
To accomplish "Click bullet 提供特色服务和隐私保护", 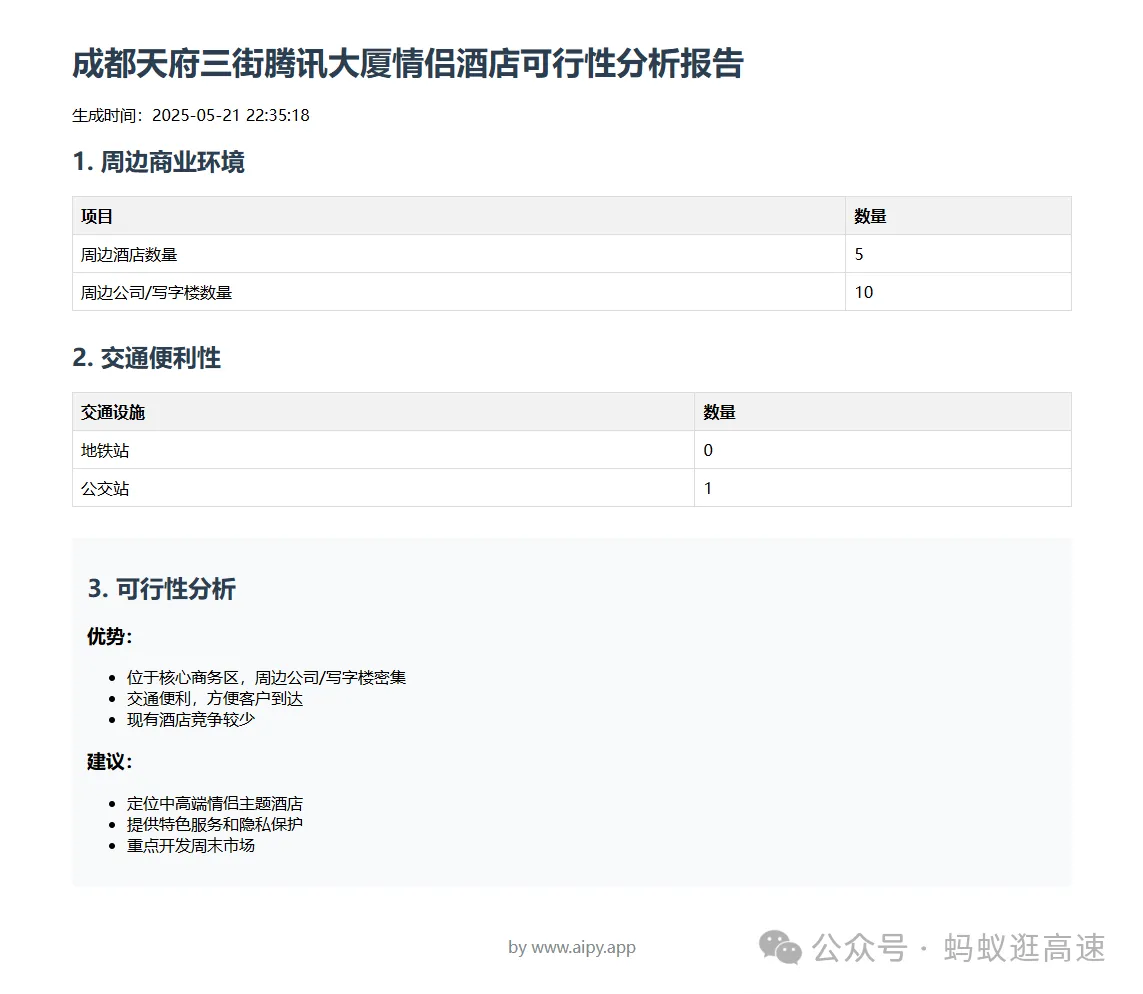I will pos(214,824).
